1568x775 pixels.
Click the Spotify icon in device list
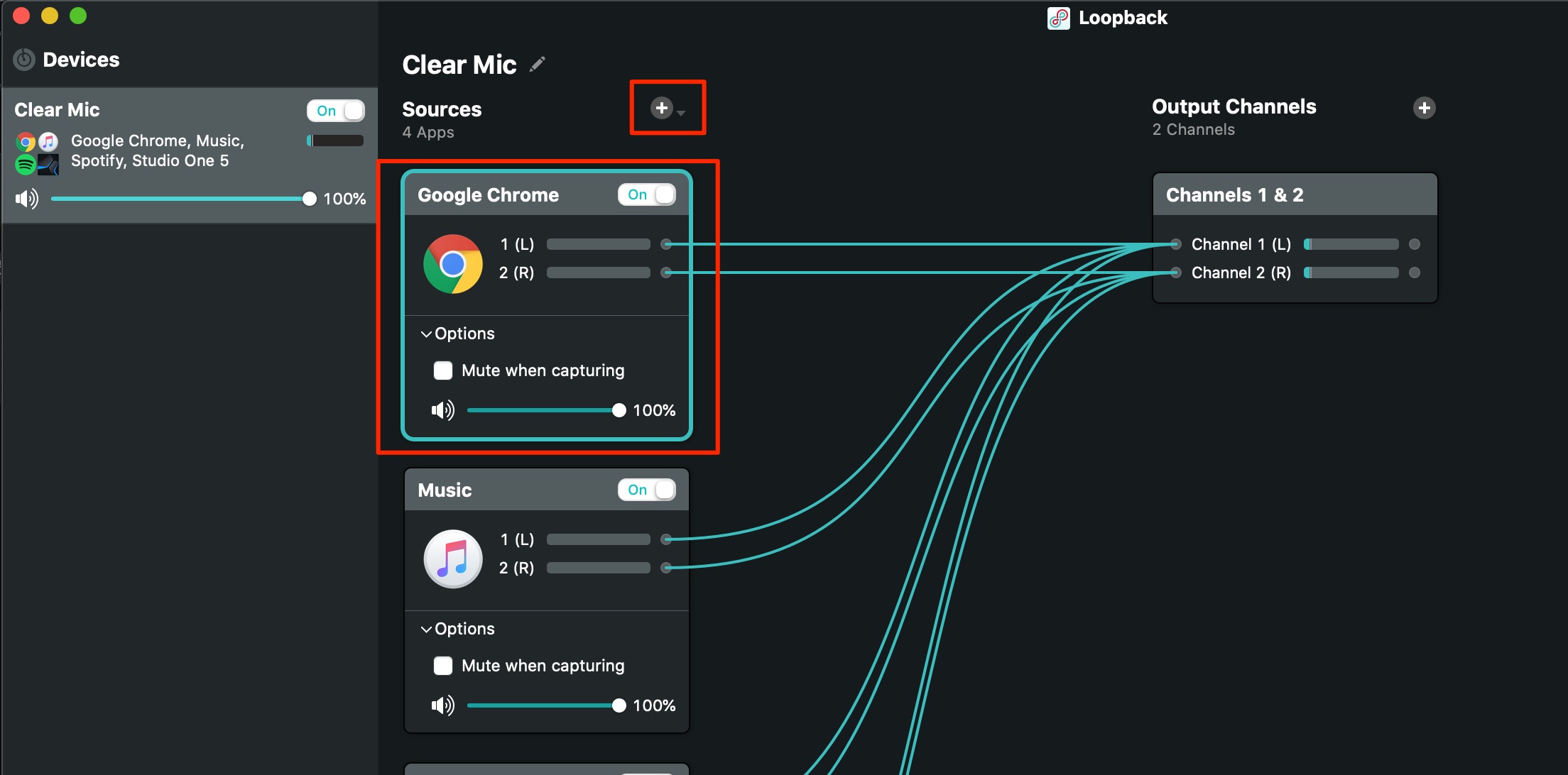pyautogui.click(x=26, y=165)
